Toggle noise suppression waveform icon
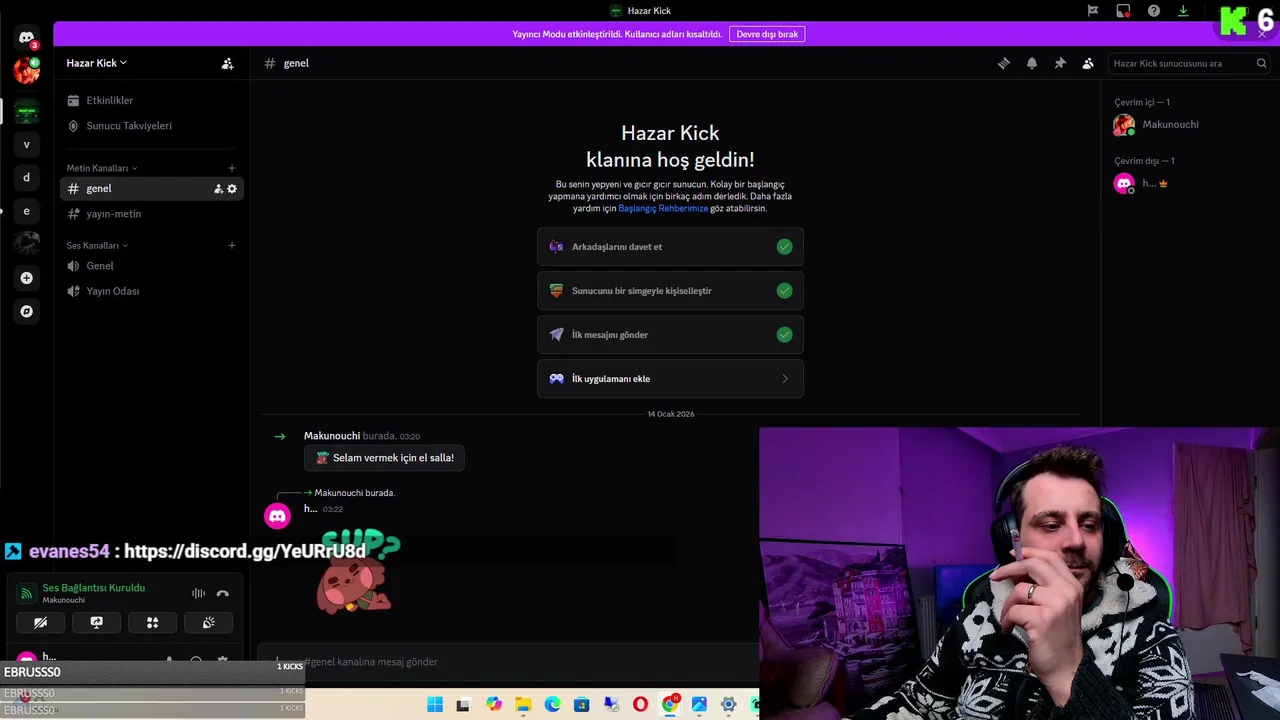The width and height of the screenshot is (1280, 720). [x=198, y=593]
